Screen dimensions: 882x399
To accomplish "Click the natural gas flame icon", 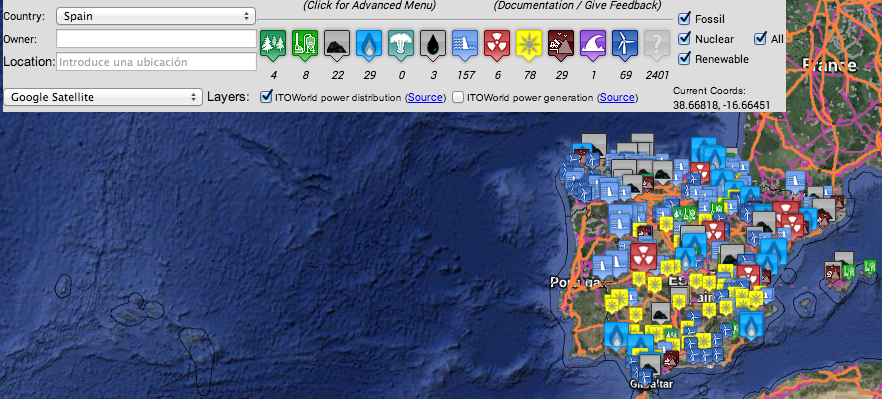I will point(369,44).
